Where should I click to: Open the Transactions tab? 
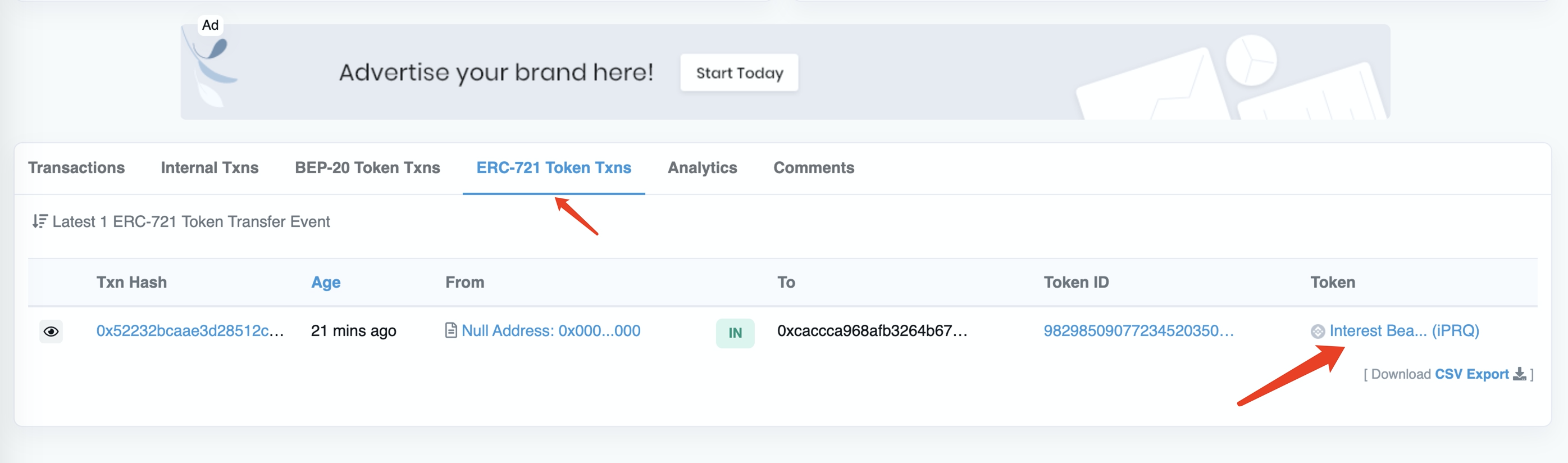pos(76,167)
